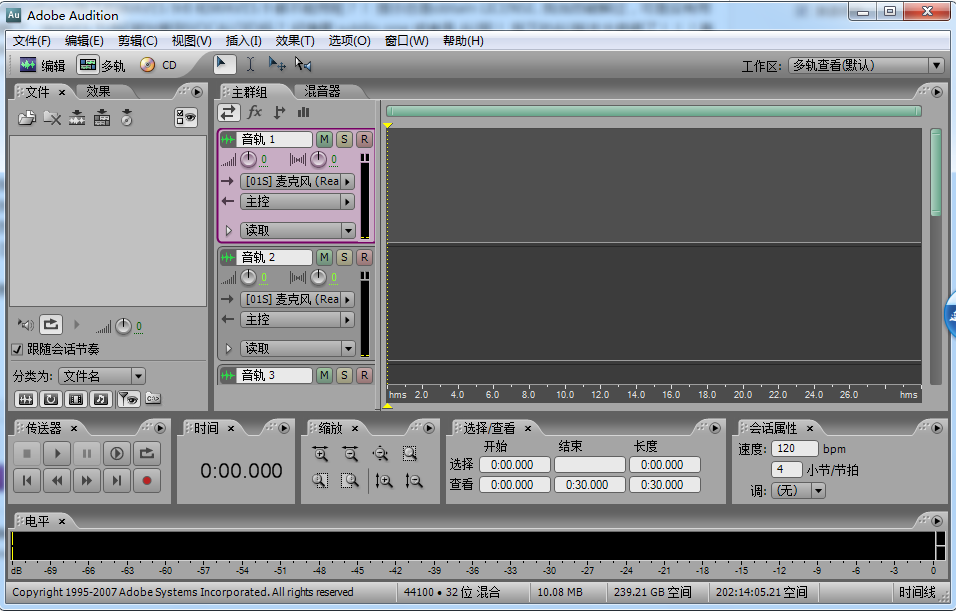Open the 分类为 文件名 dropdown
956x614 pixels.
pyautogui.click(x=102, y=376)
